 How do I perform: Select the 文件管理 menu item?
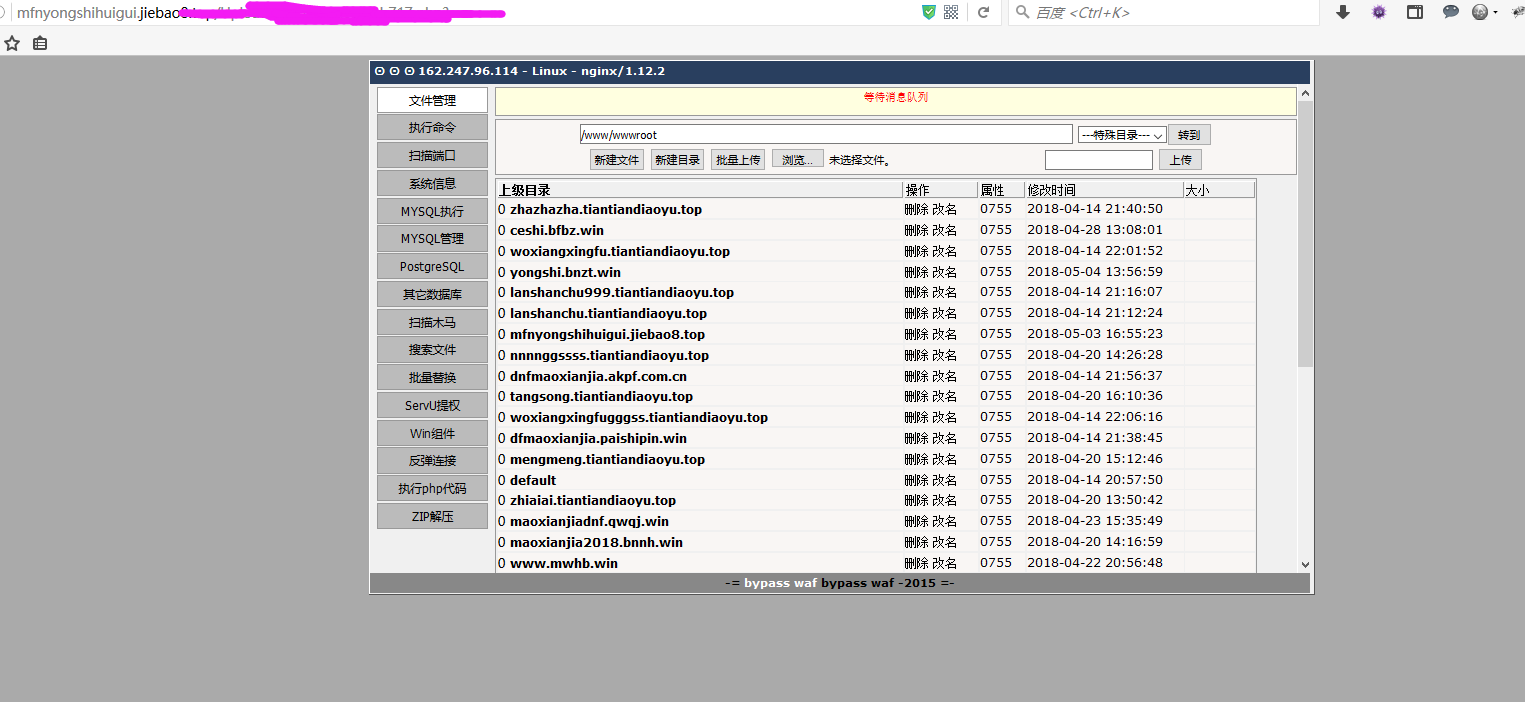coord(432,100)
